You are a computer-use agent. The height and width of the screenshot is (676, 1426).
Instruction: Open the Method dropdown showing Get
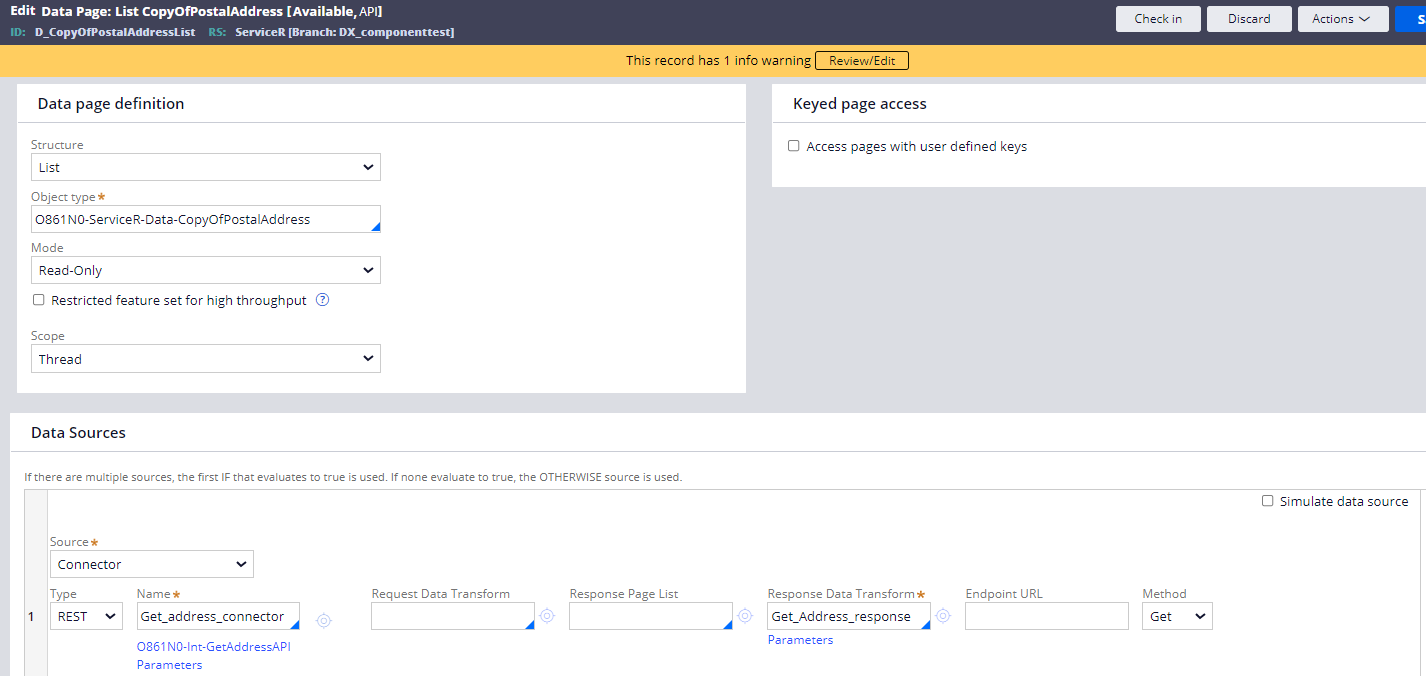pyautogui.click(x=1177, y=616)
